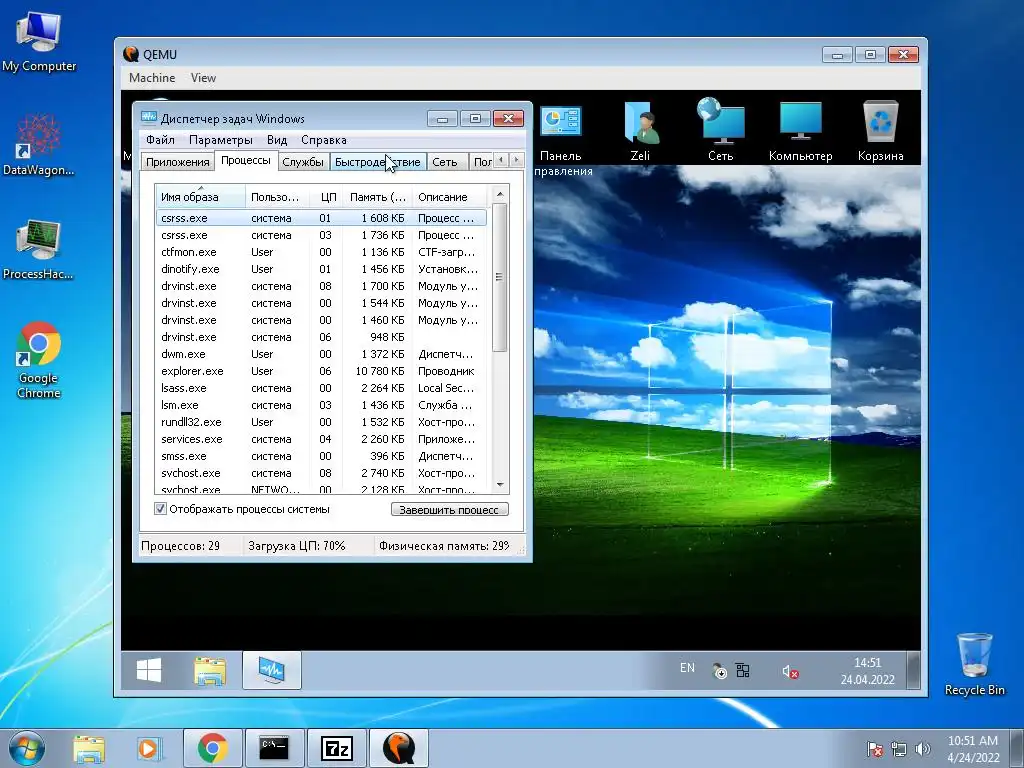Open Сеть network icon on guest desktop
The height and width of the screenshot is (768, 1024).
(720, 129)
